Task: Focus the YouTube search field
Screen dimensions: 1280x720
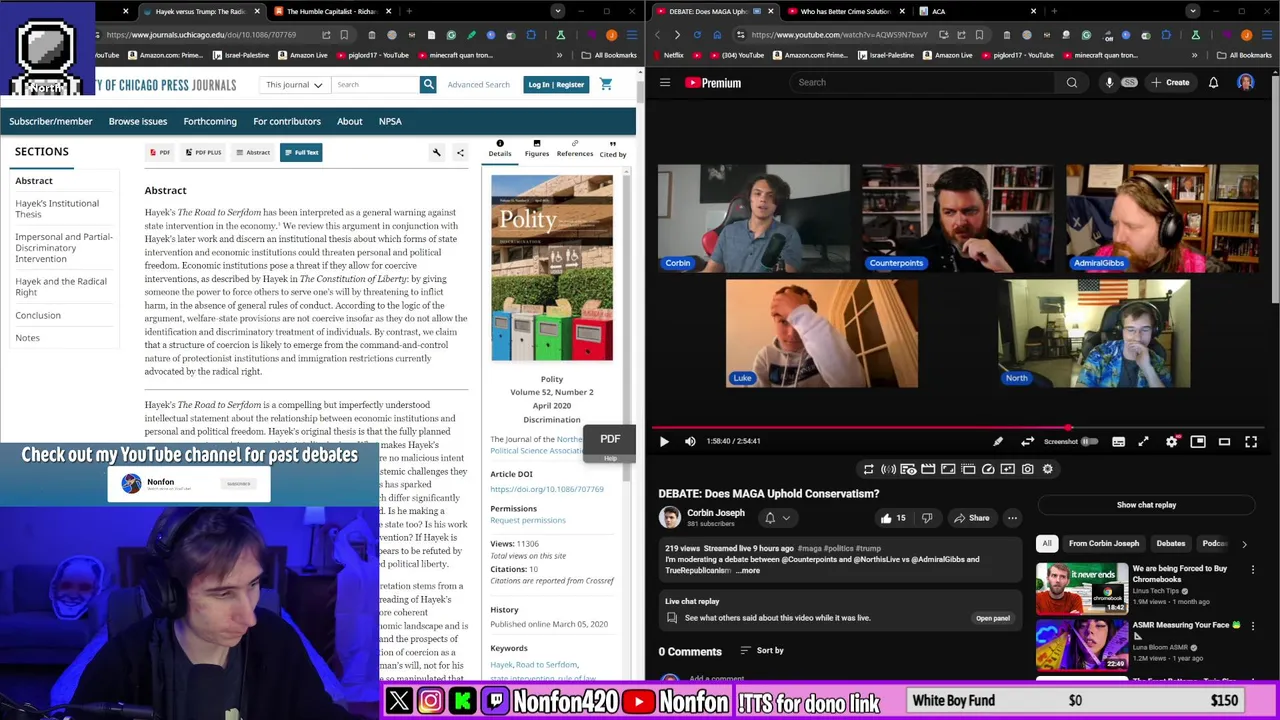Action: click(x=920, y=83)
